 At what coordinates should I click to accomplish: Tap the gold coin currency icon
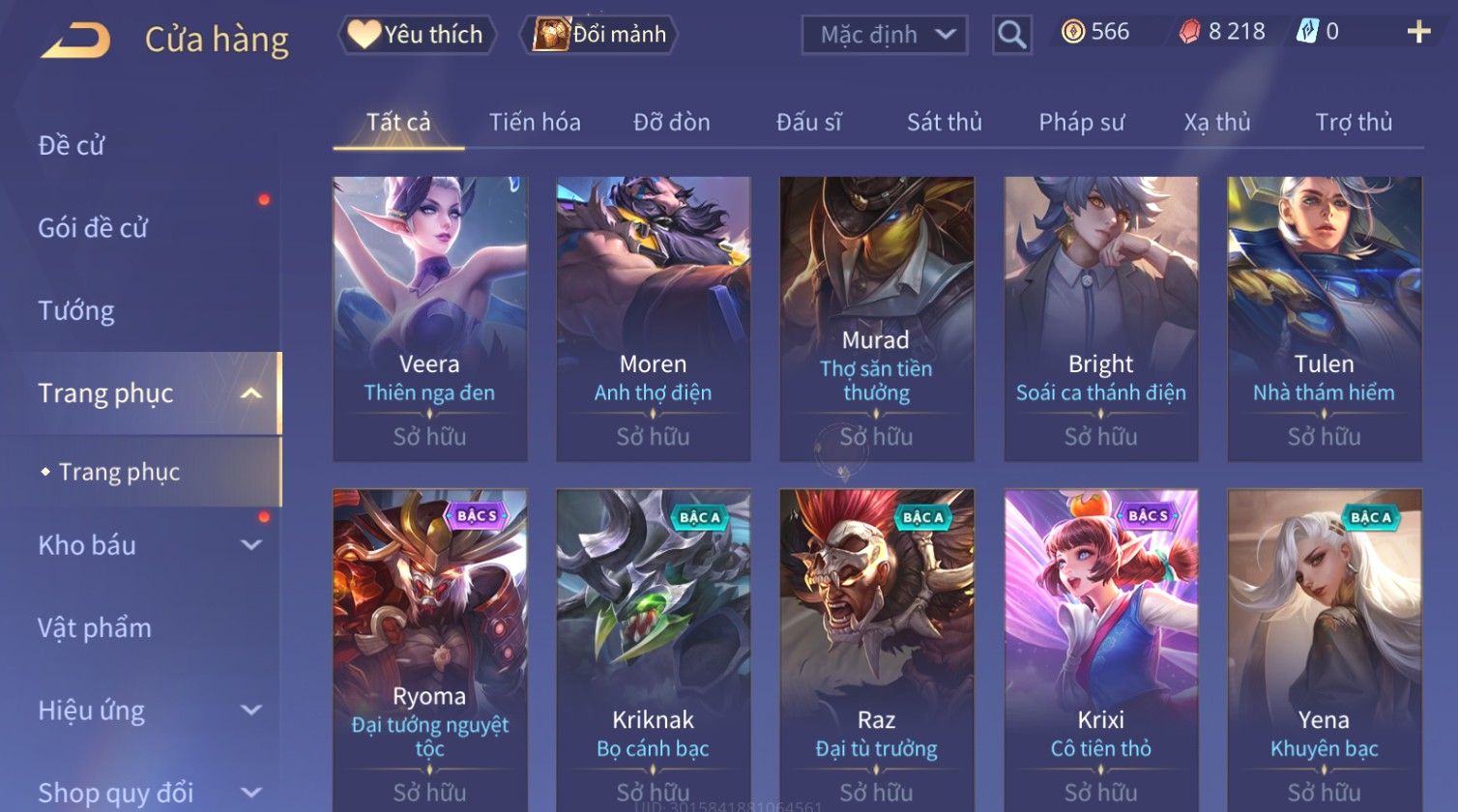coord(1072,32)
